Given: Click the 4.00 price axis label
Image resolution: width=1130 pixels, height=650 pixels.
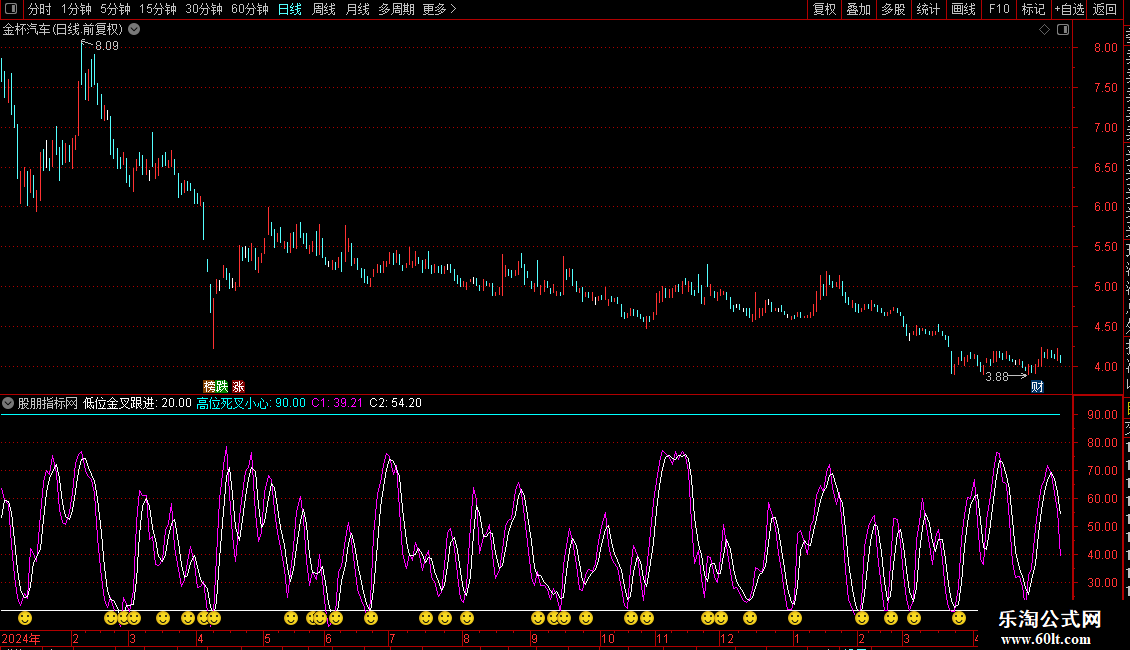Looking at the screenshot, I should [1105, 367].
